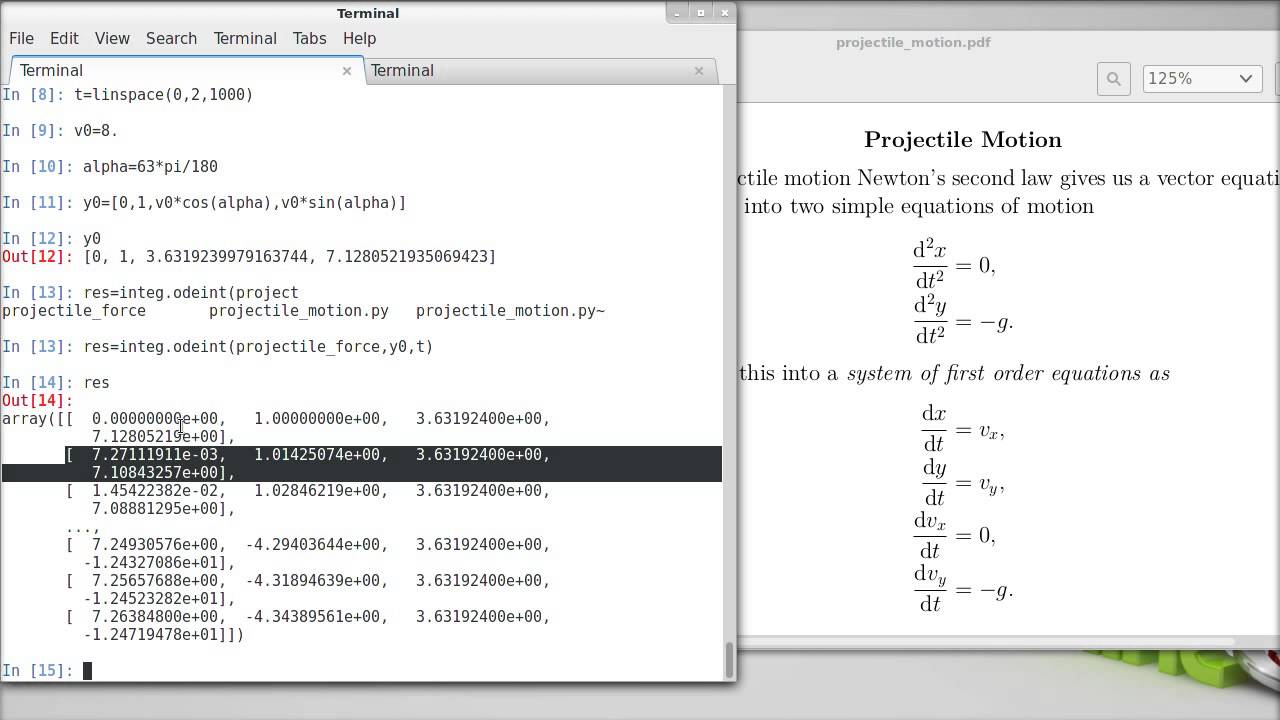
Task: Click projectile_motion.py completion suggestion
Action: [299, 311]
